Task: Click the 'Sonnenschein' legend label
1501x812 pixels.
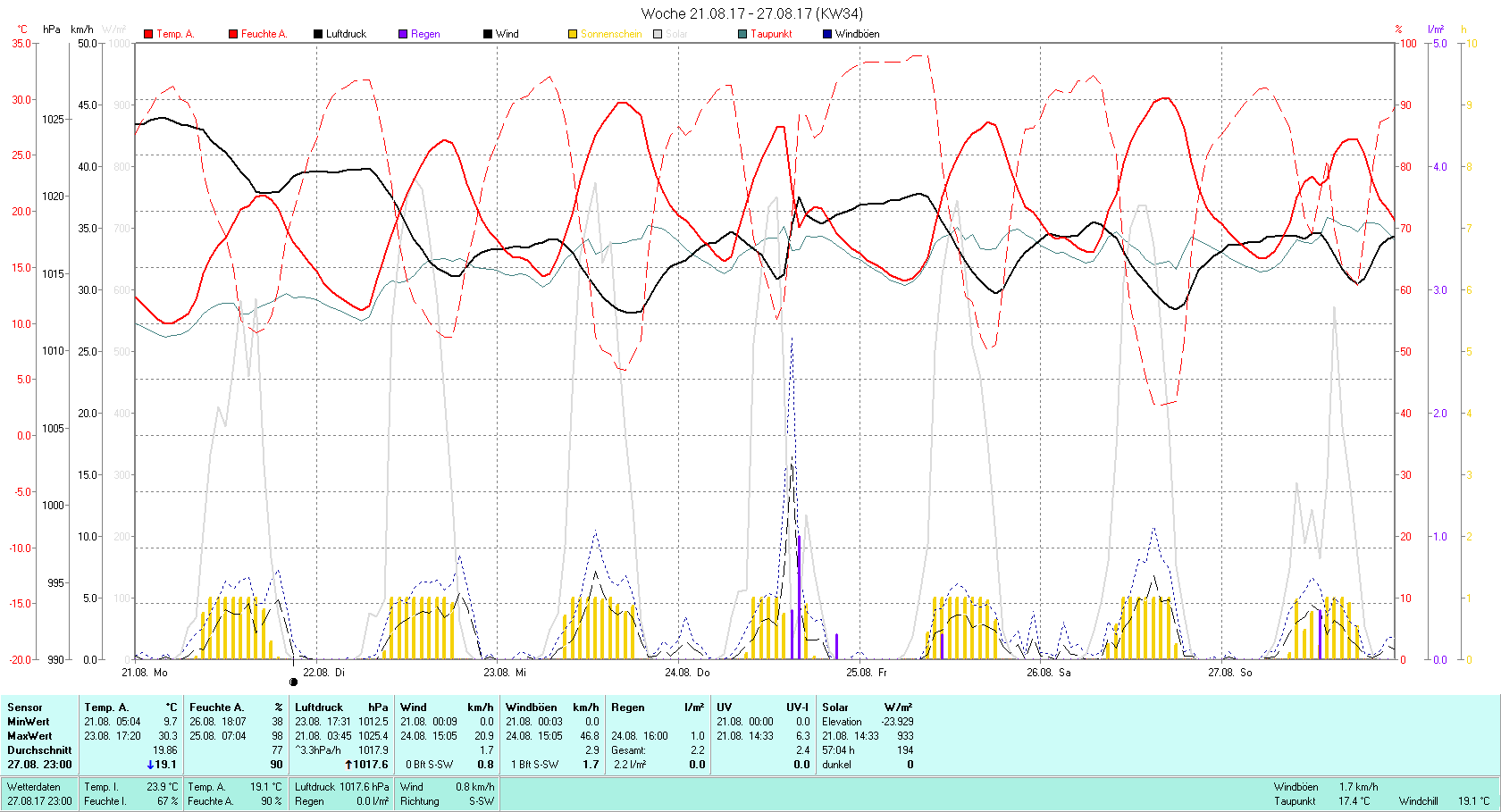Action: point(611,34)
